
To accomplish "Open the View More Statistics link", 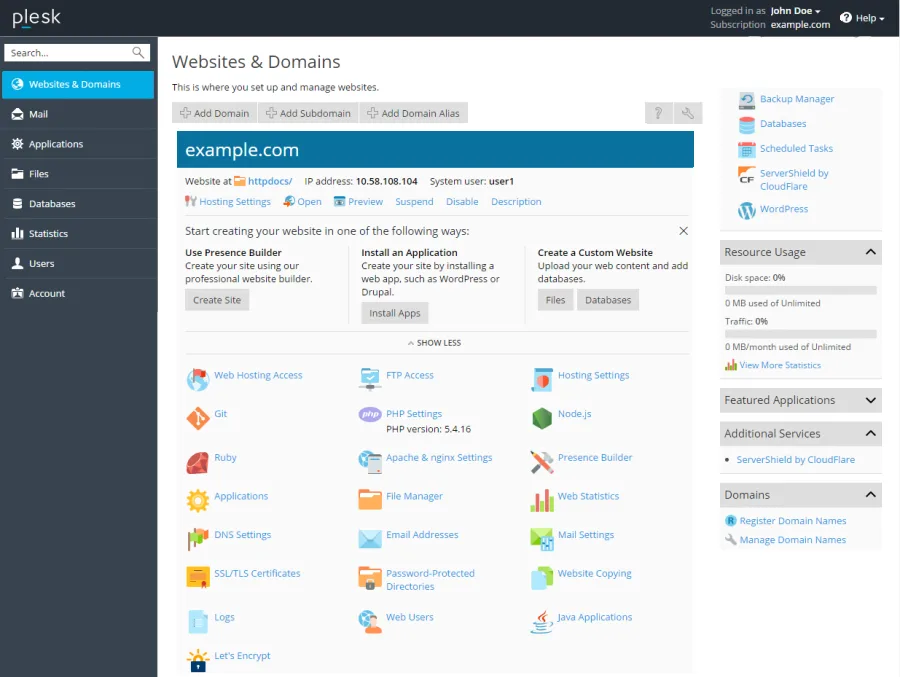I will pyautogui.click(x=780, y=366).
